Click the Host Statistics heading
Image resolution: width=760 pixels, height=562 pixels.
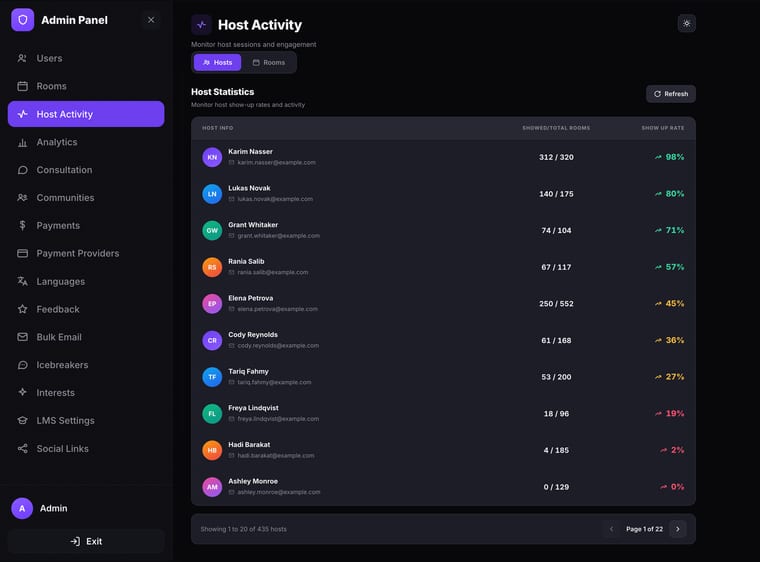point(222,92)
